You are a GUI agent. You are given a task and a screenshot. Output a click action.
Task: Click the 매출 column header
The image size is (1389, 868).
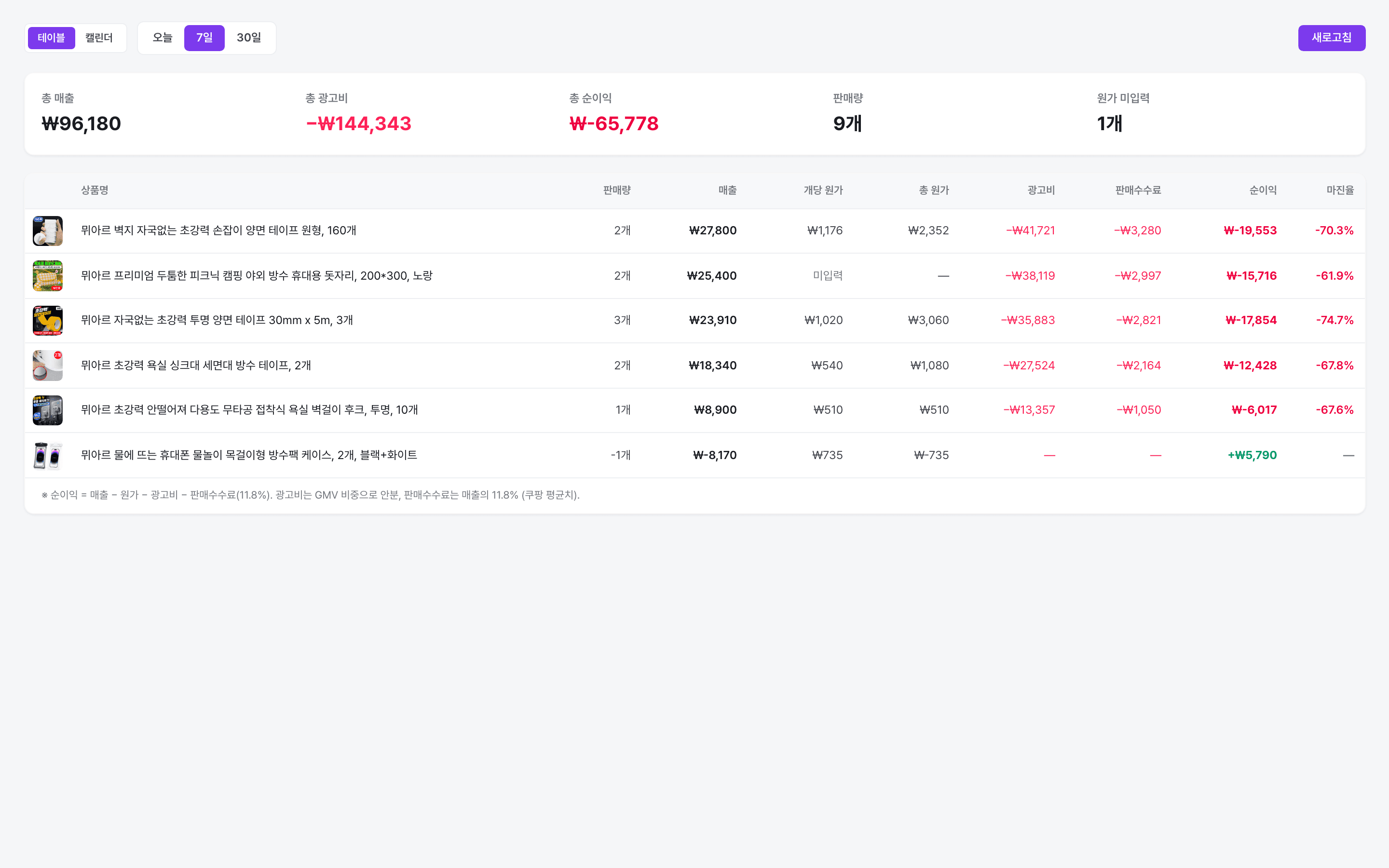727,190
